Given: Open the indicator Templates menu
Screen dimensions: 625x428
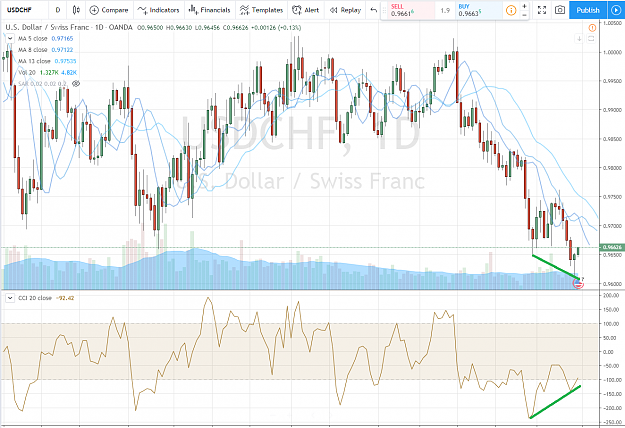Looking at the screenshot, I should tap(261, 10).
